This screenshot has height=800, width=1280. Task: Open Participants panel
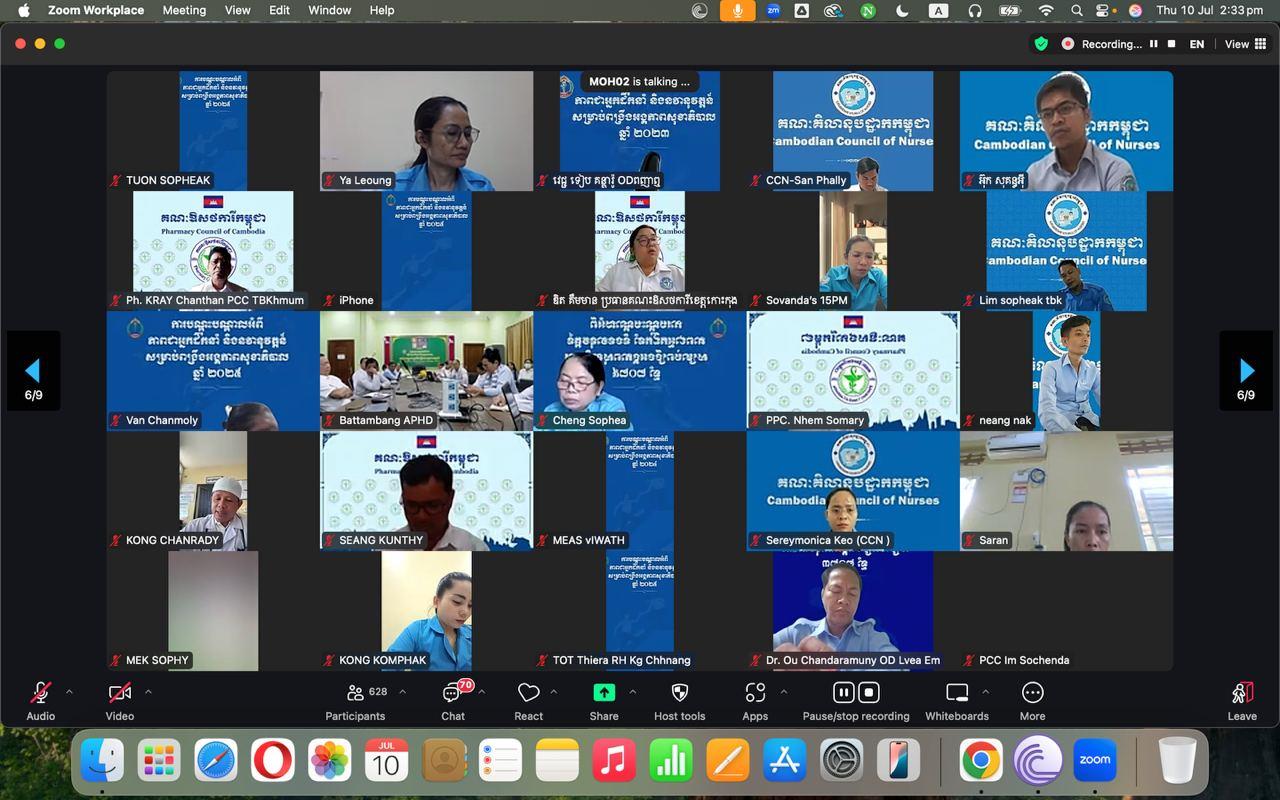pyautogui.click(x=355, y=700)
